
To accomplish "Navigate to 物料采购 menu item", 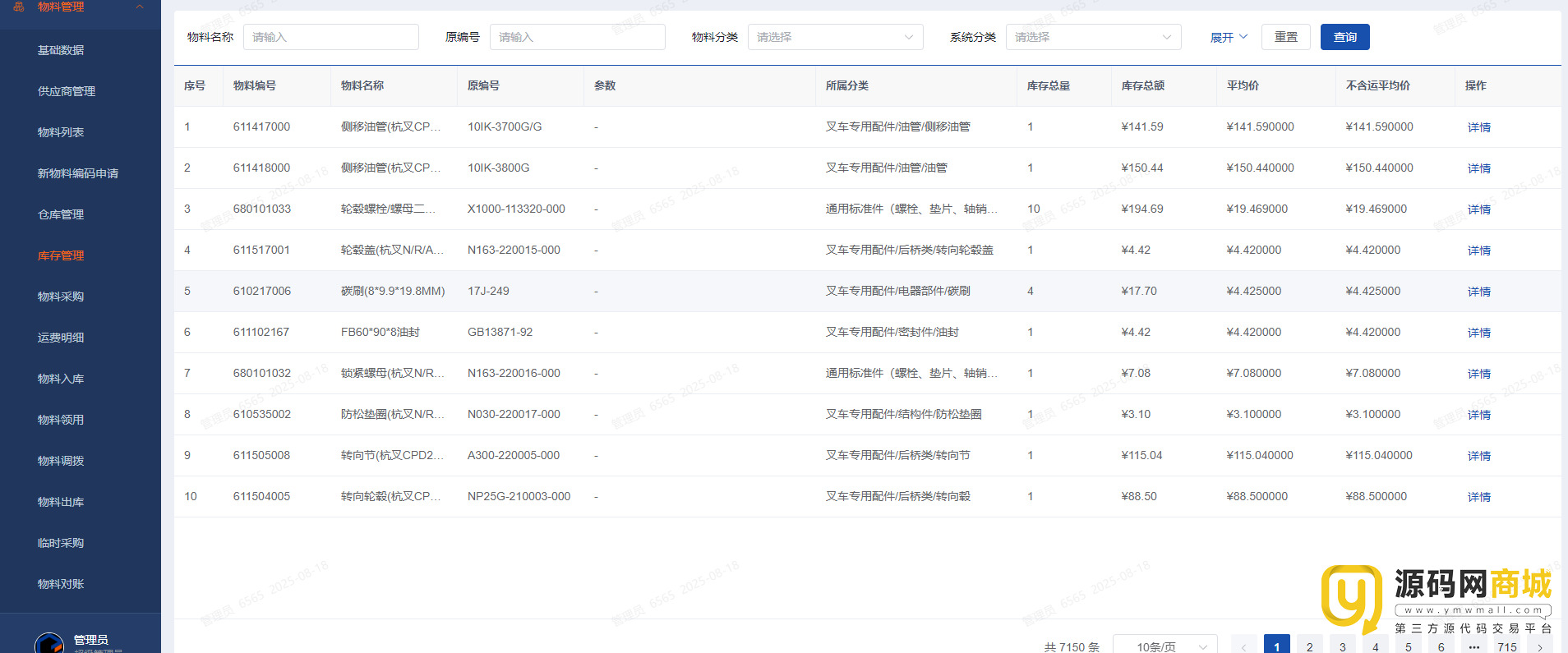I will point(61,297).
